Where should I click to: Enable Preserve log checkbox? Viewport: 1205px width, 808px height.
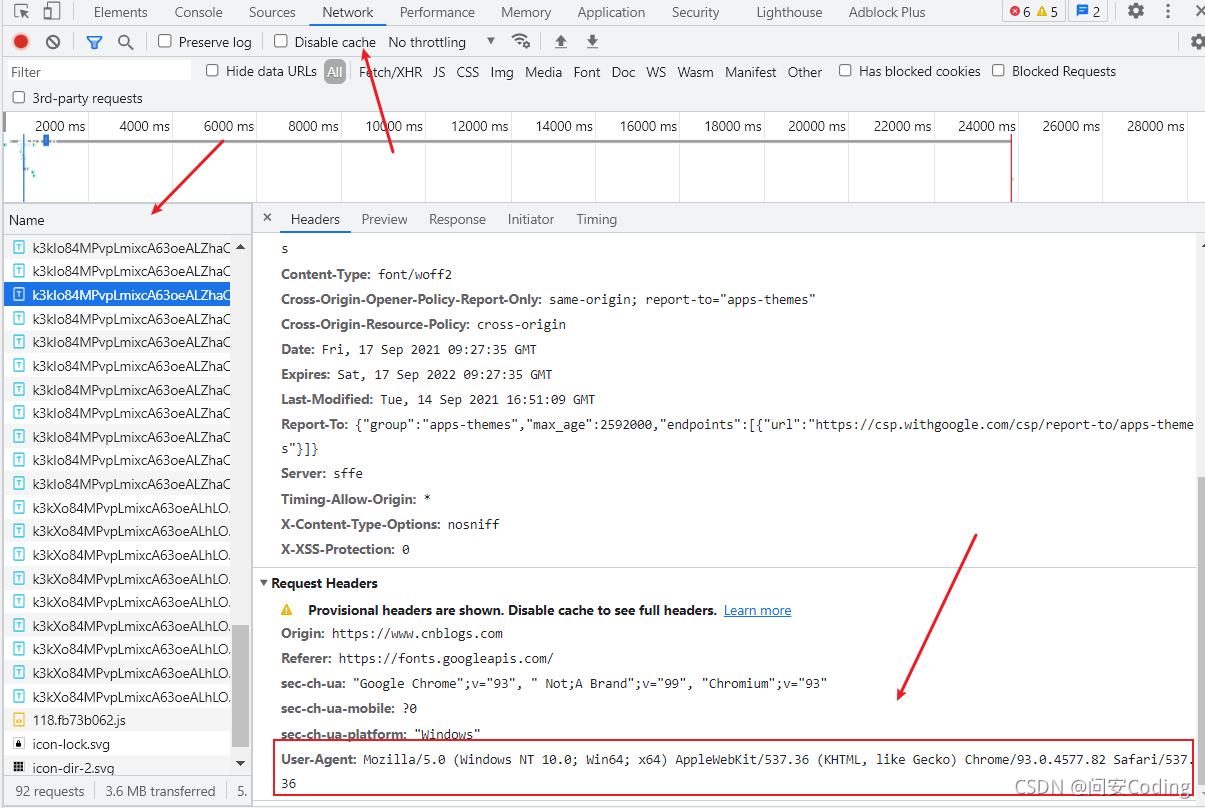click(165, 41)
